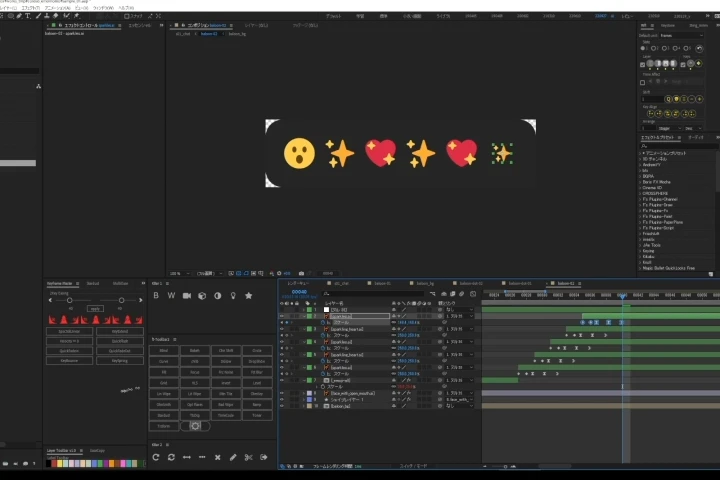Viewport: 720px width, 480px height.
Task: Switch to the baloon-dot-02 timeline tab
Action: [x=471, y=283]
